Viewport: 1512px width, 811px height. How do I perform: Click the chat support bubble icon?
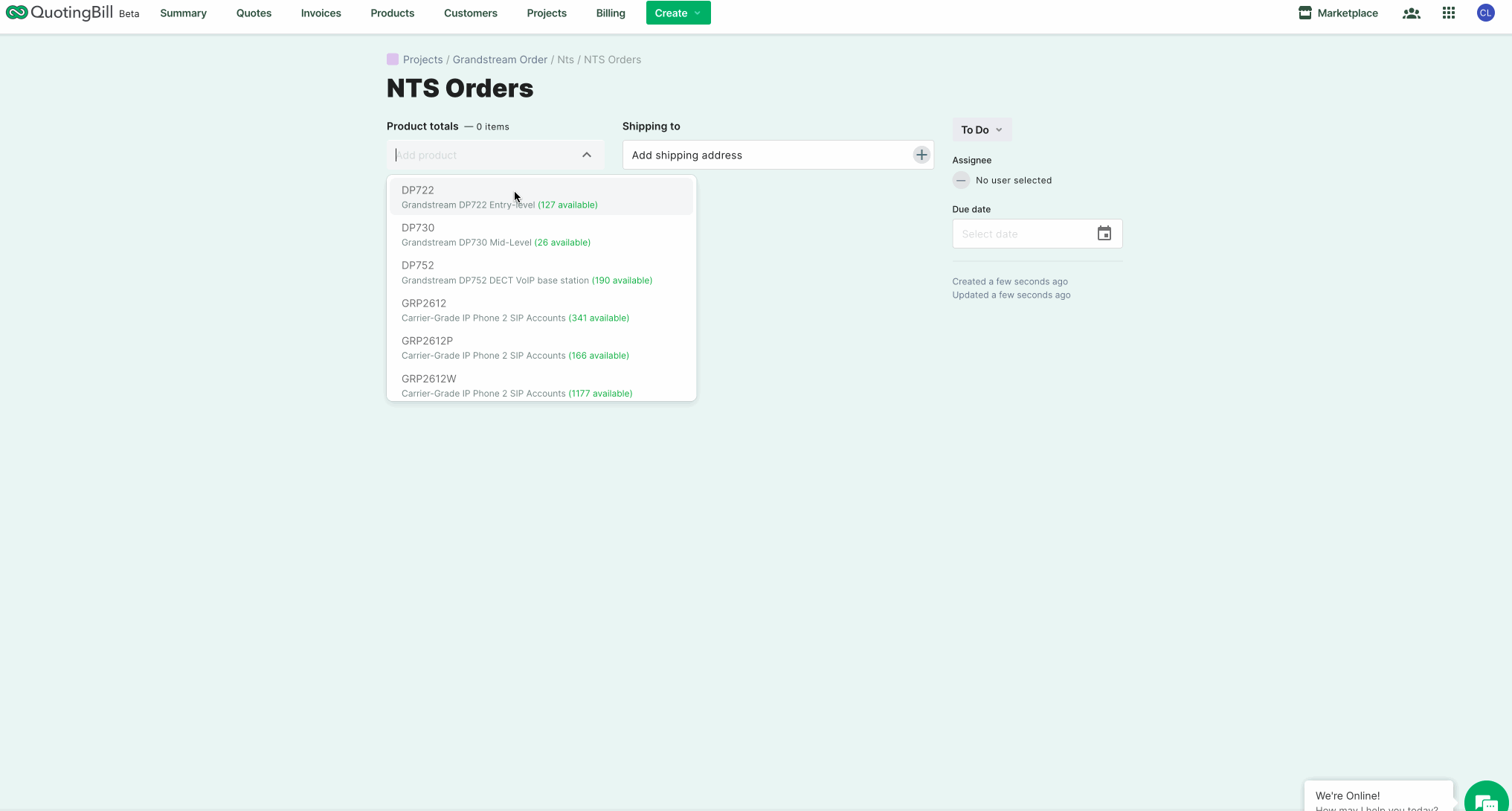click(x=1485, y=801)
